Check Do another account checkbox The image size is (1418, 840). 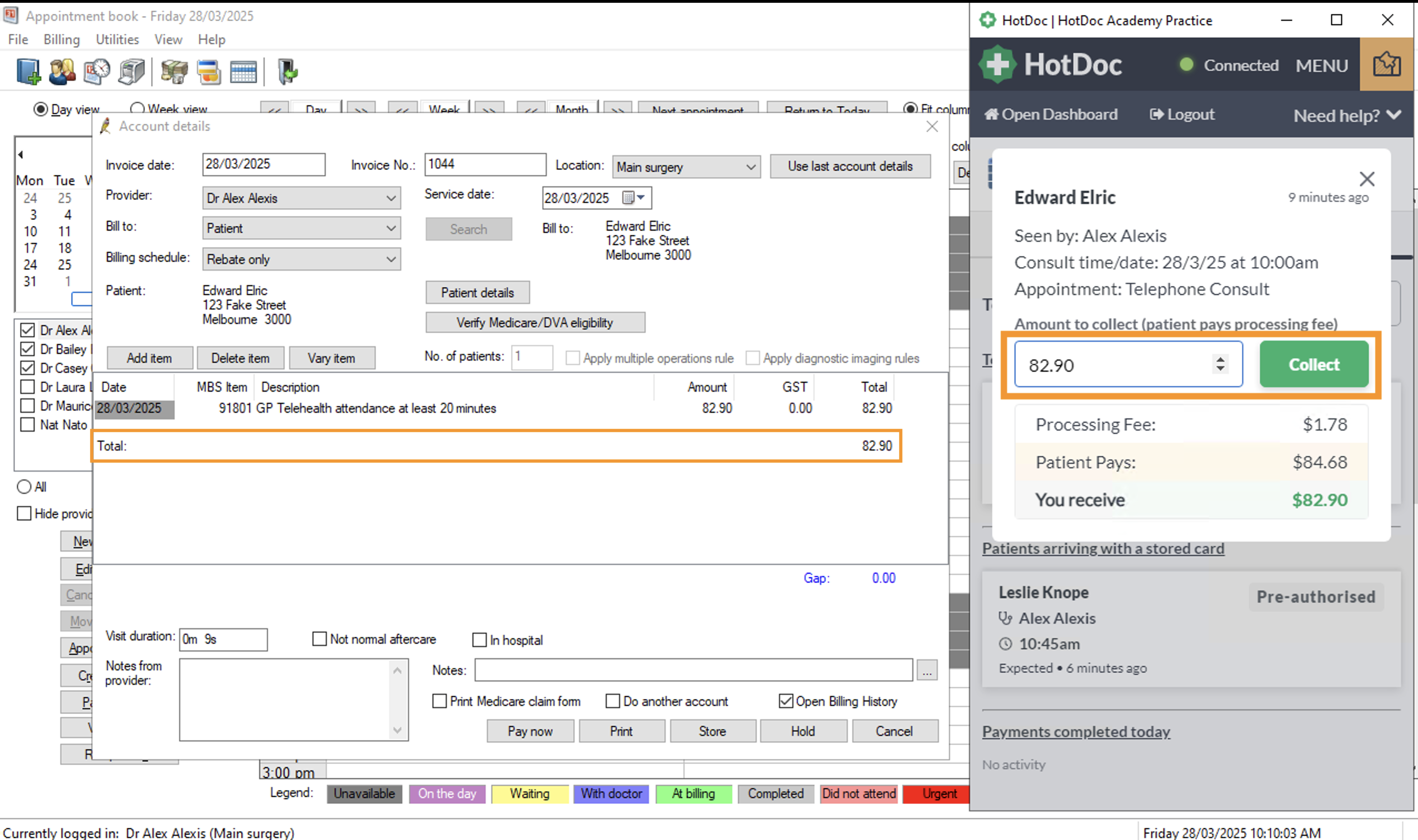click(x=612, y=701)
